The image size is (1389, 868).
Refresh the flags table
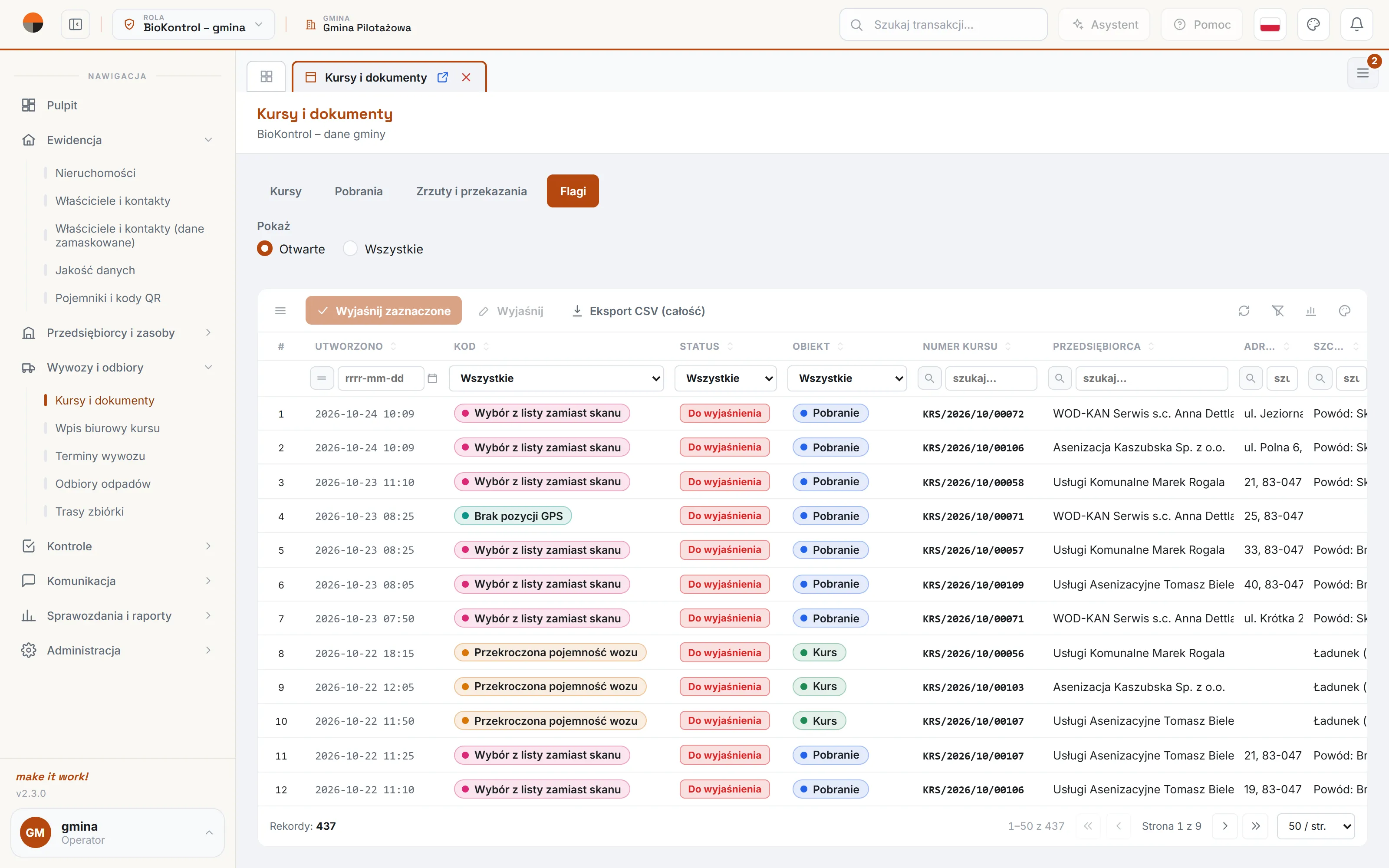click(1244, 311)
